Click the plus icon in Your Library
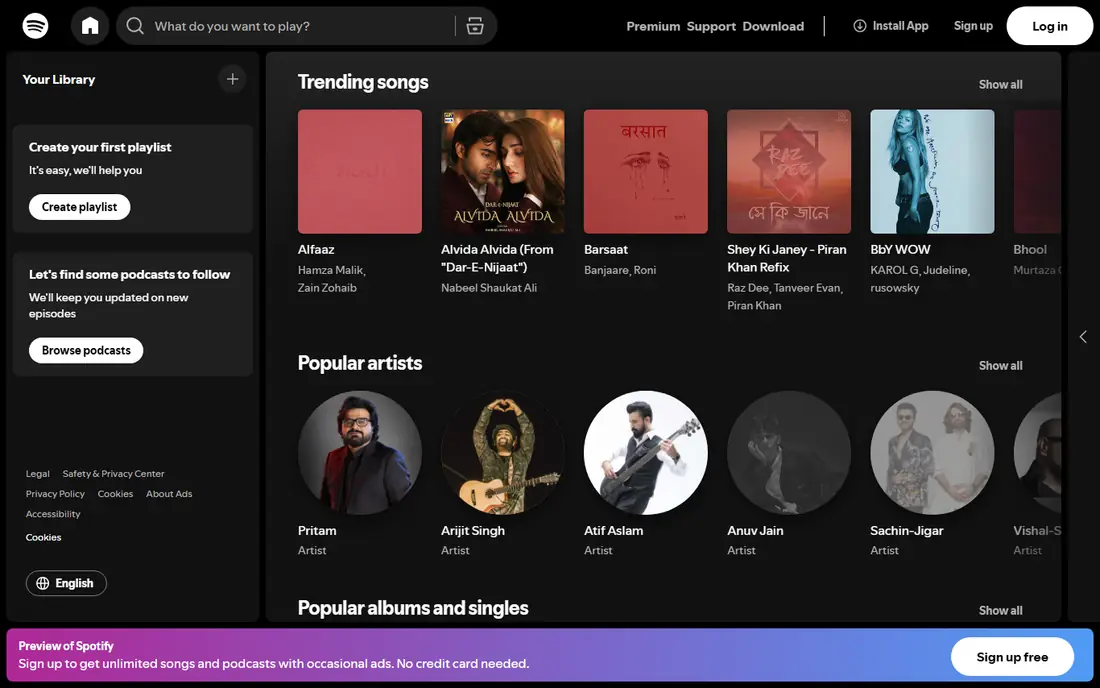Screen dimensions: 1100x688 tap(232, 79)
